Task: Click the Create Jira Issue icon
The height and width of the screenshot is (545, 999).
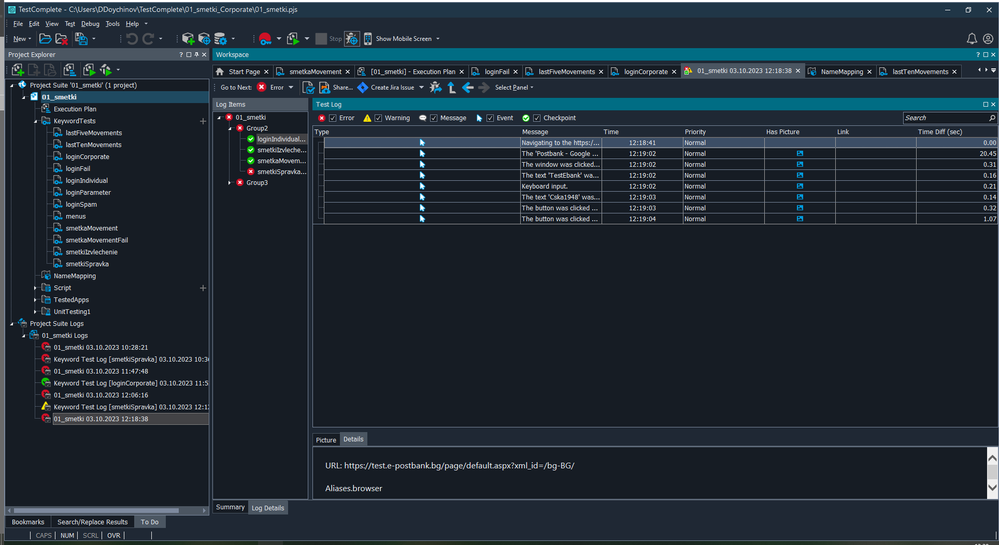Action: [x=362, y=88]
